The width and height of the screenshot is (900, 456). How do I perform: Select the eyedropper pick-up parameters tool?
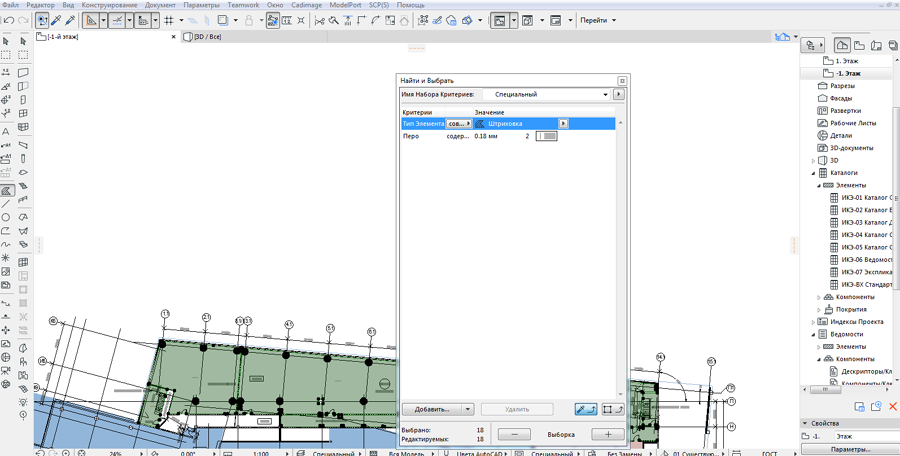(x=56, y=21)
